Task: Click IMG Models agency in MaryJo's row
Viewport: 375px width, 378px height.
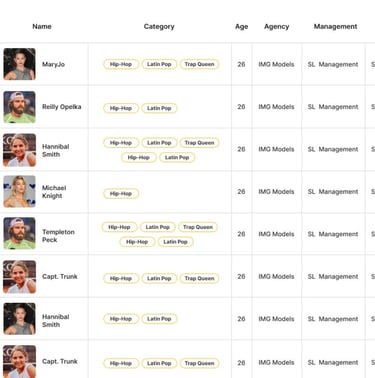Action: 276,64
